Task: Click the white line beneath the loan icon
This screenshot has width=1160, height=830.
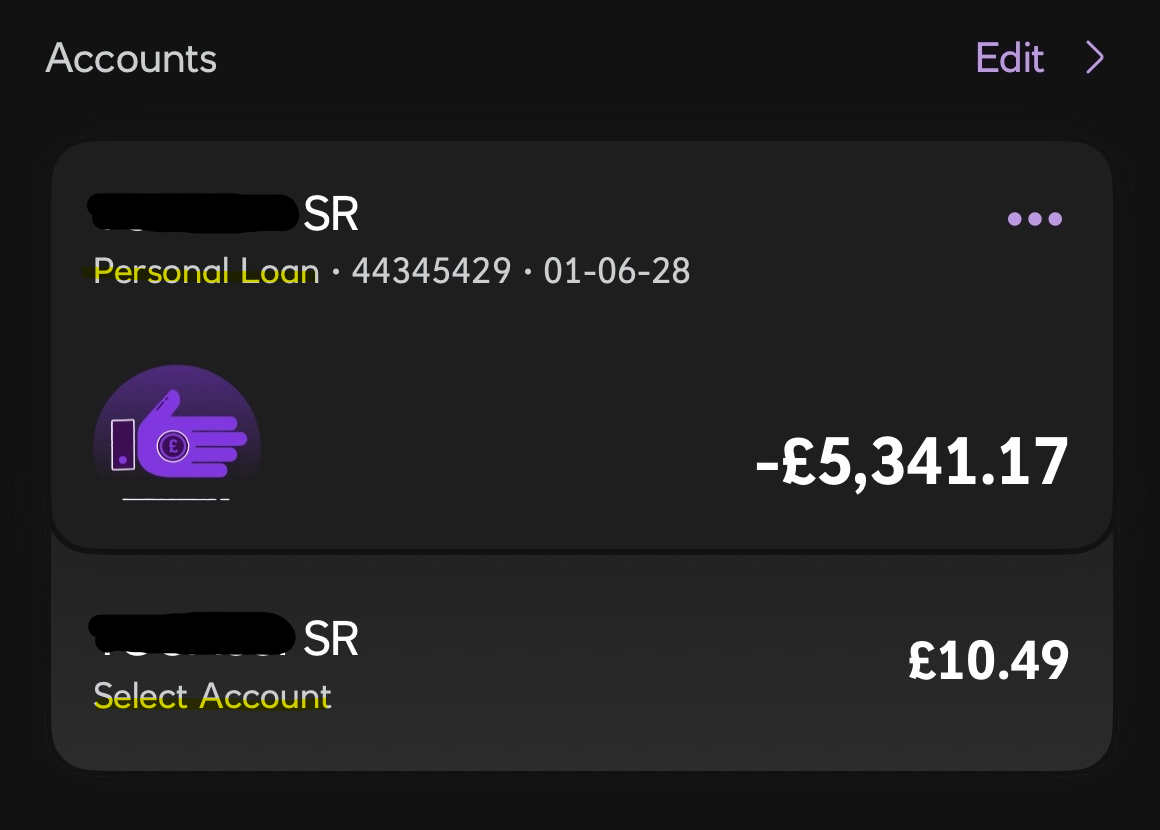Action: [176, 498]
